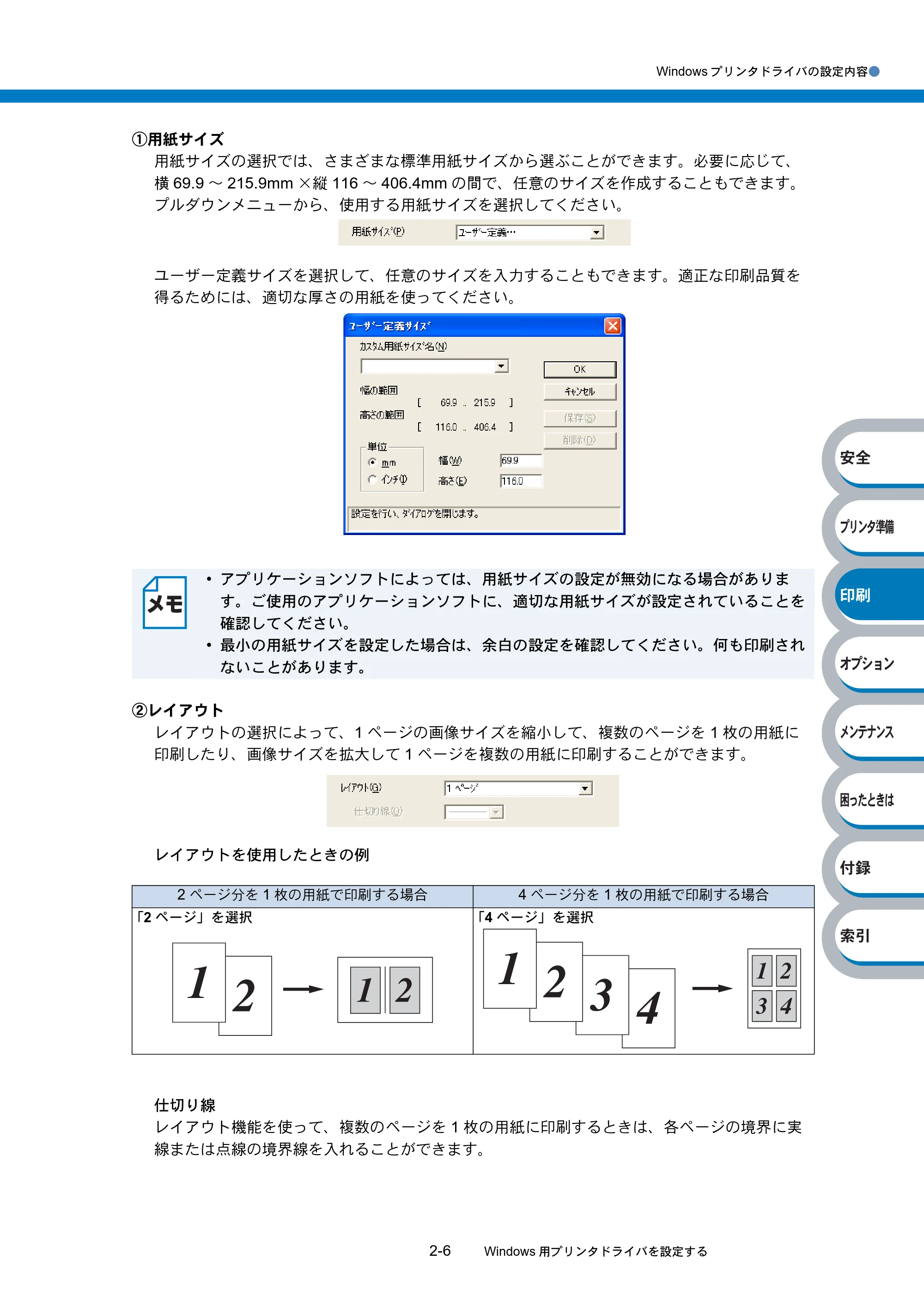
Task: Click the ②レイアウト heading
Action: click(178, 710)
